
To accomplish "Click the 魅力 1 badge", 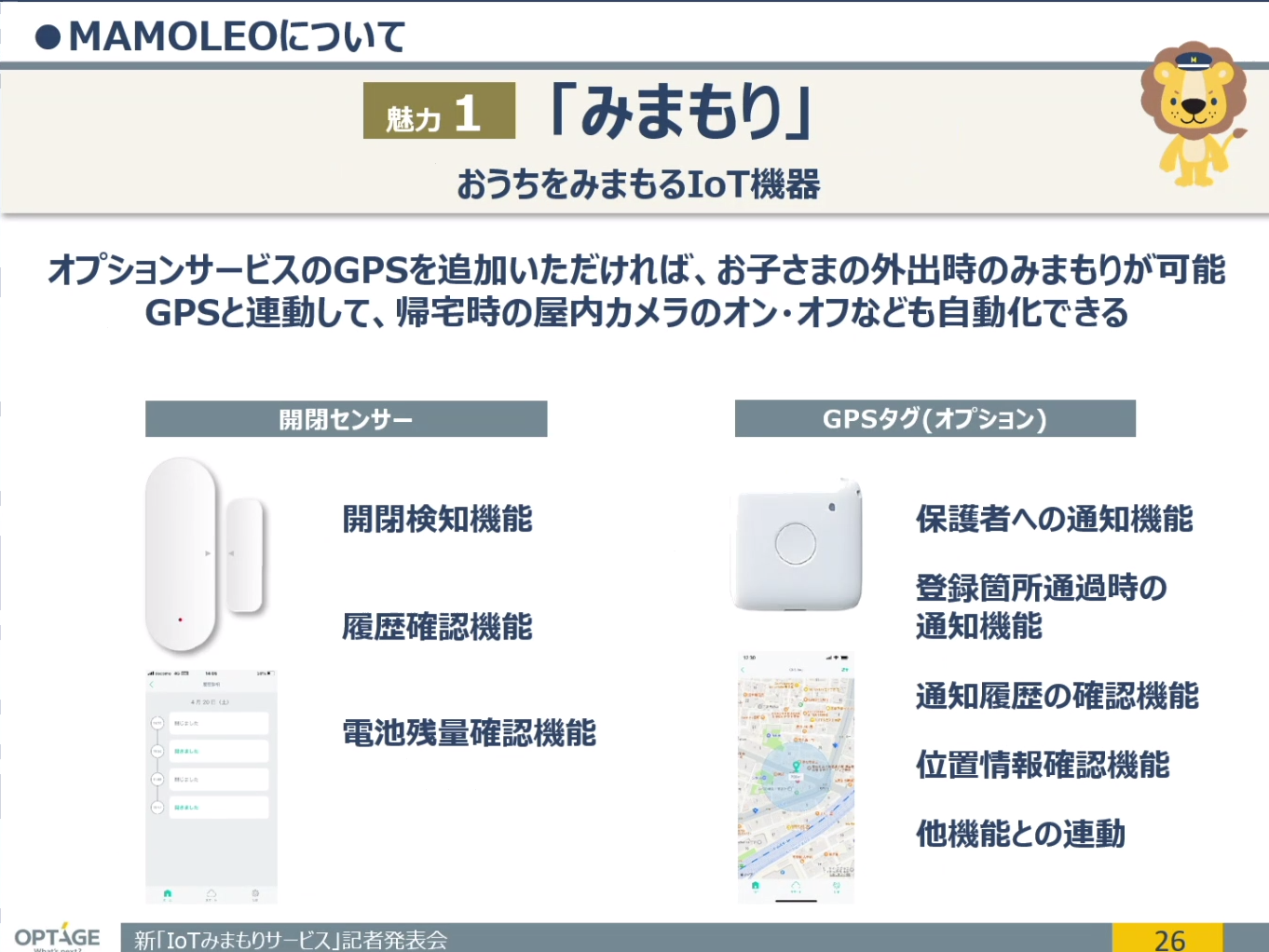I will coord(439,111).
